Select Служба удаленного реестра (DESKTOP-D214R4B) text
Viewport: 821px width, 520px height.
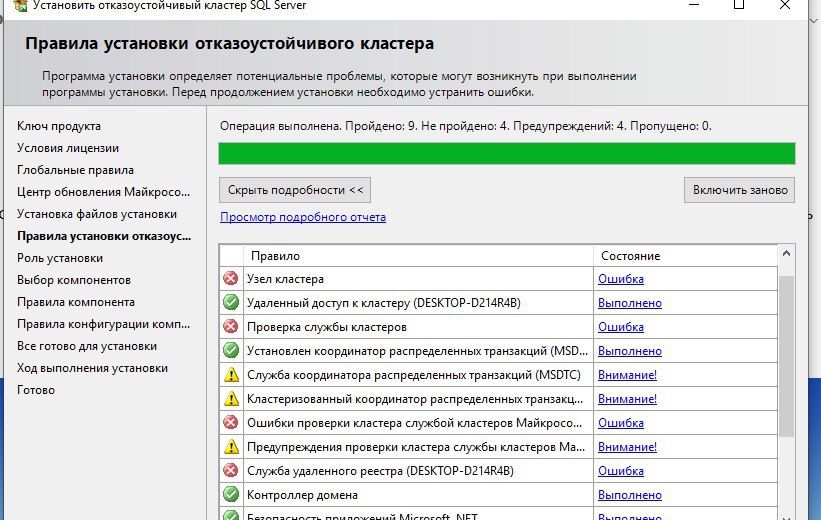pyautogui.click(x=380, y=471)
